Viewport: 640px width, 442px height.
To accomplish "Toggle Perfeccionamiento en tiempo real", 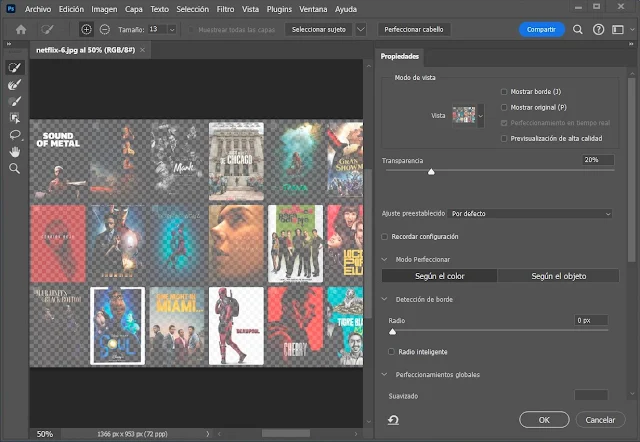I will coord(504,123).
